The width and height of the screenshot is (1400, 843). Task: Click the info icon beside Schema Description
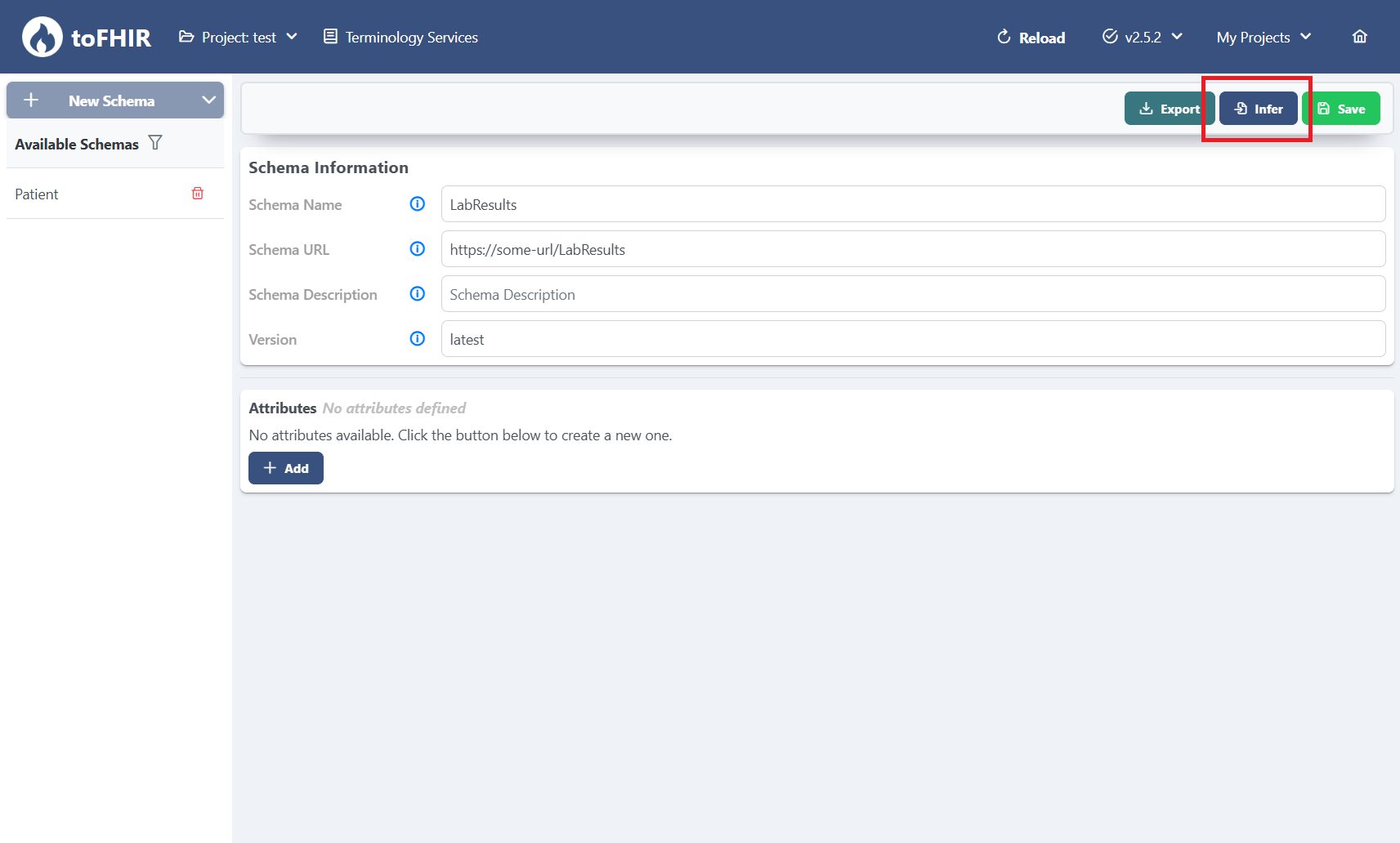pos(417,293)
